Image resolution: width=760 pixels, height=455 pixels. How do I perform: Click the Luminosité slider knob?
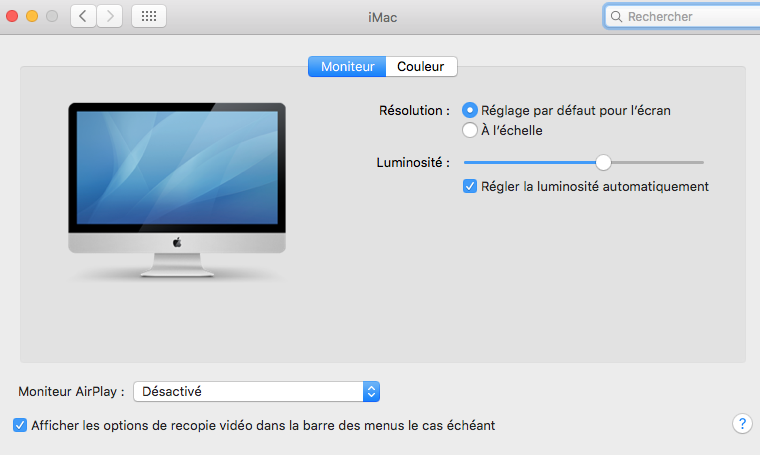click(x=603, y=162)
